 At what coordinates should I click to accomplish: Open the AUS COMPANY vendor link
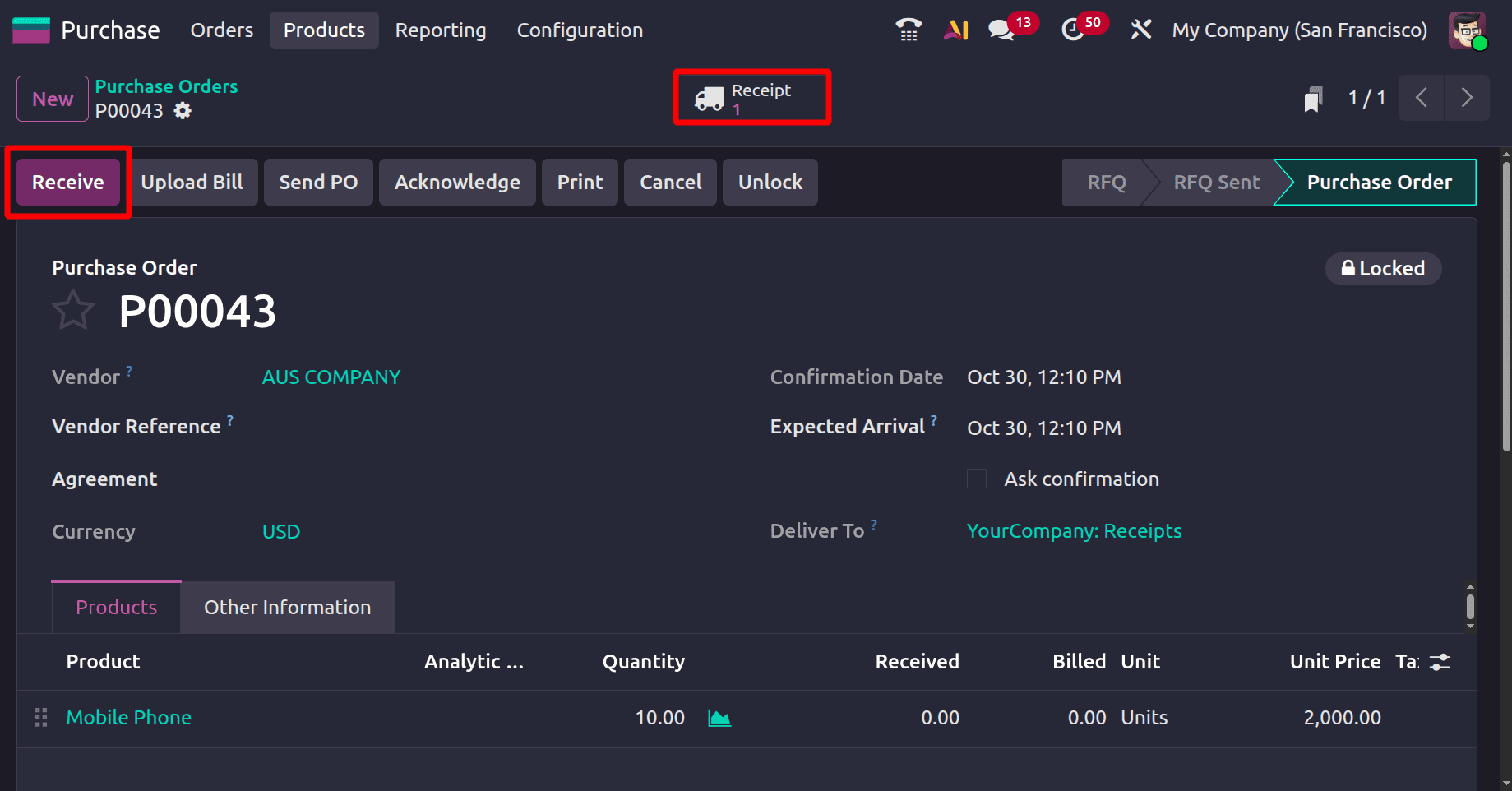coord(331,377)
